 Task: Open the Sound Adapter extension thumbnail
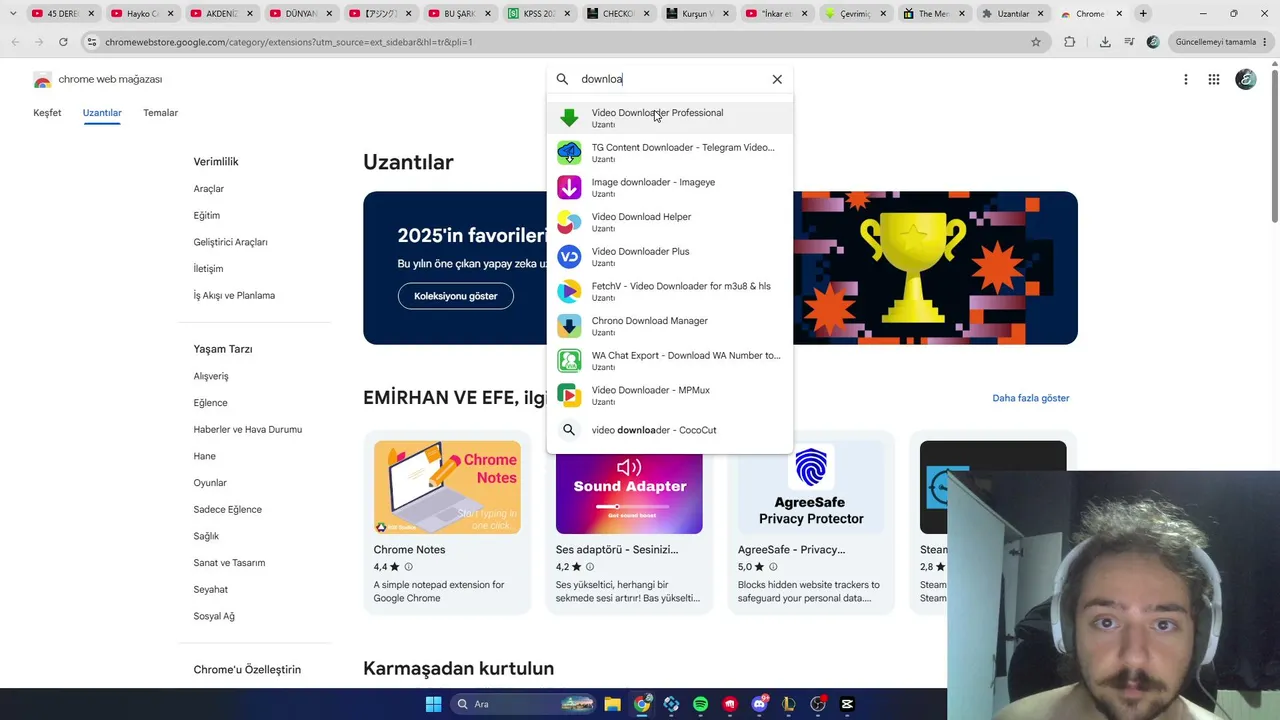[x=629, y=487]
